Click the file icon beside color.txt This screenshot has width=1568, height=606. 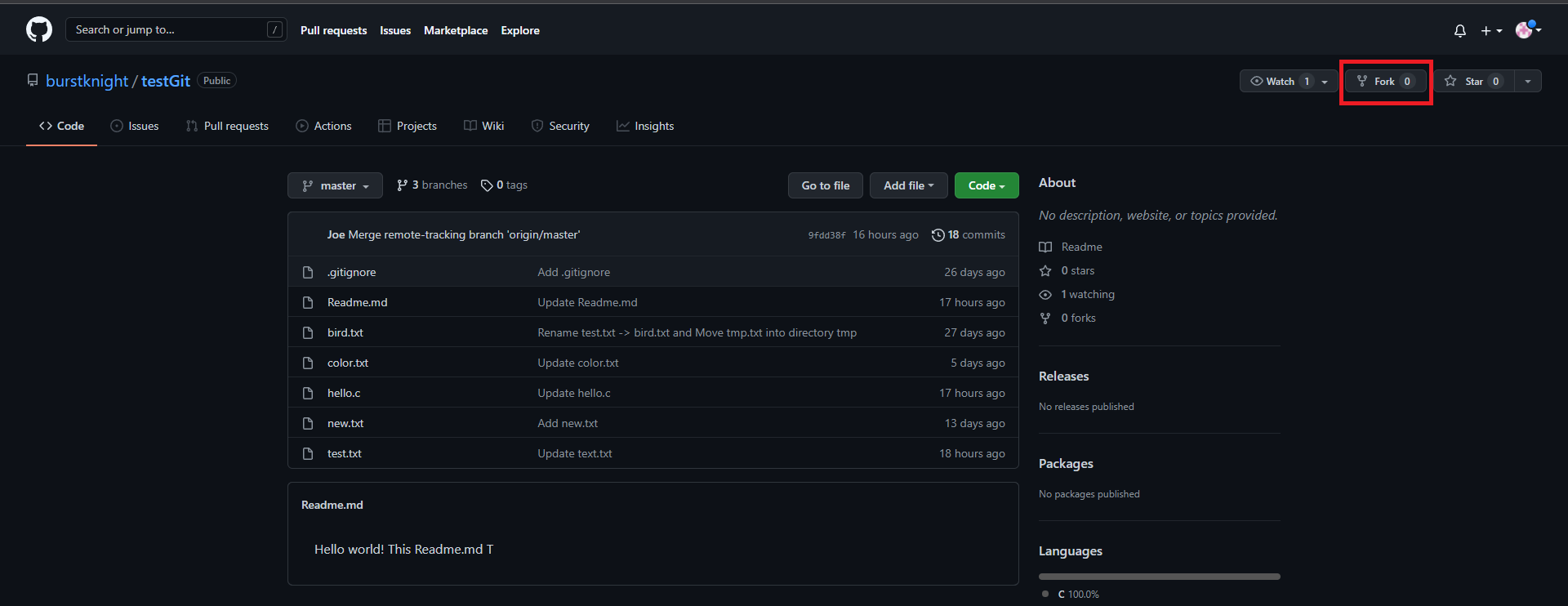(308, 363)
